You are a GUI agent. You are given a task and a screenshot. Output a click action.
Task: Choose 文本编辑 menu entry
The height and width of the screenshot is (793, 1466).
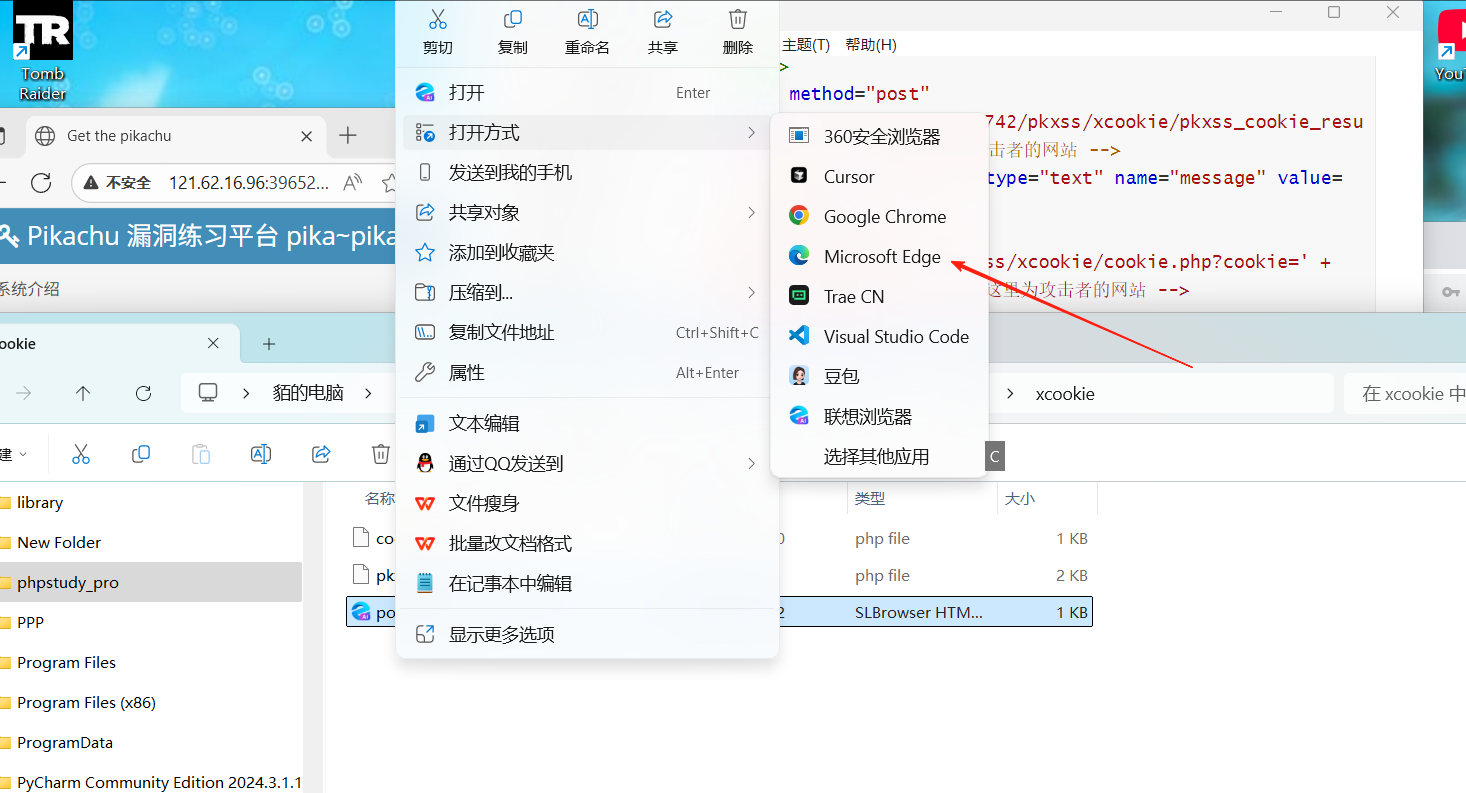click(x=587, y=423)
